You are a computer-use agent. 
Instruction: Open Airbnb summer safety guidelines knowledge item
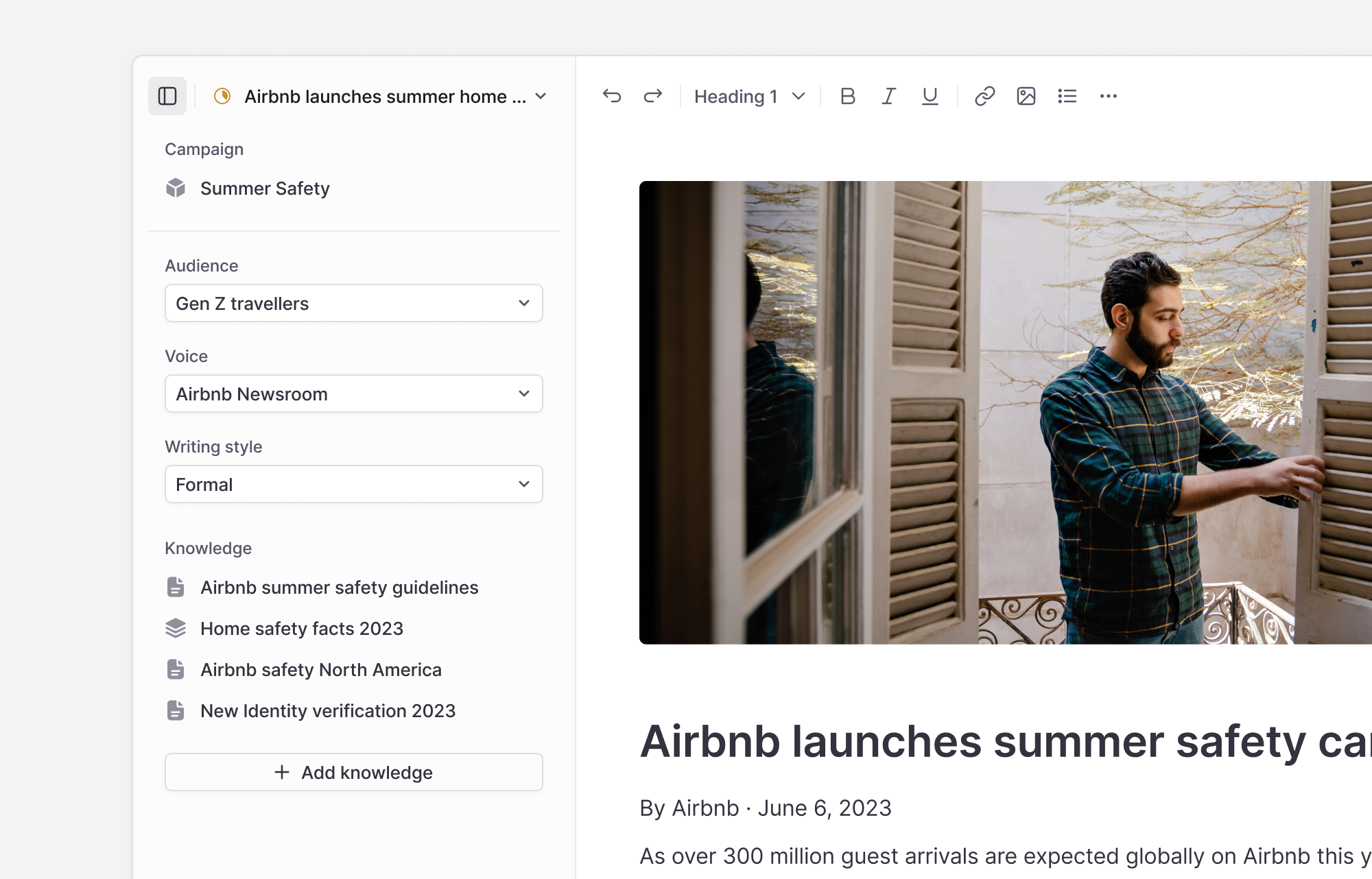pyautogui.click(x=340, y=587)
